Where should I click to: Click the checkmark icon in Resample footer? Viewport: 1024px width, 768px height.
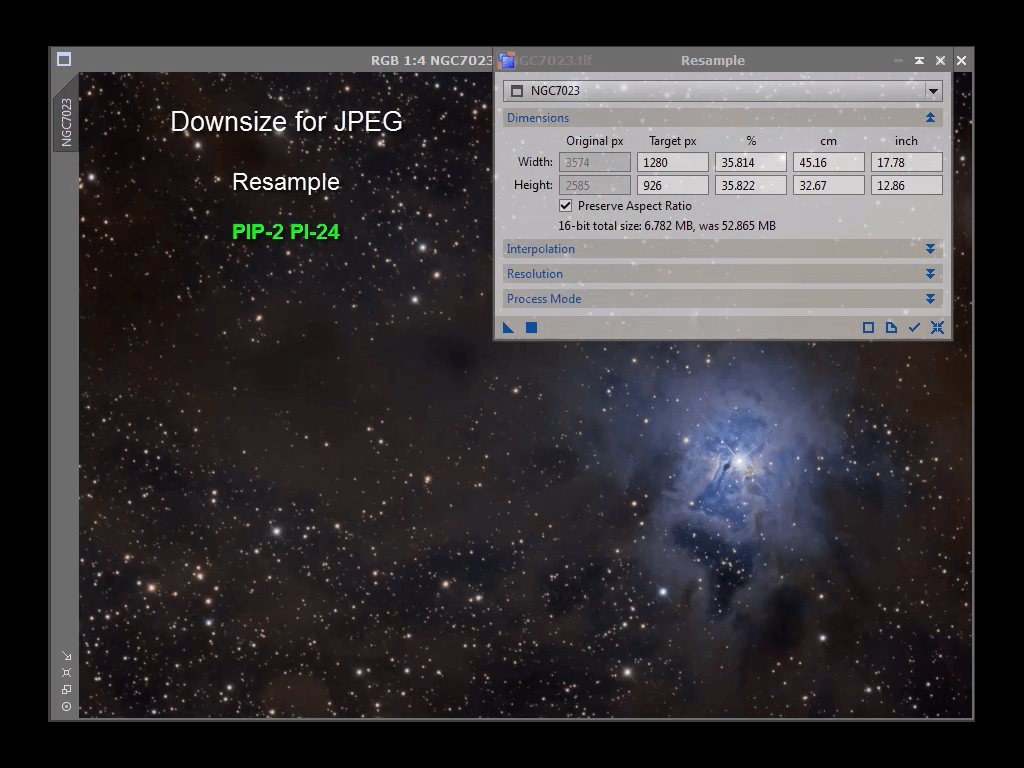coord(914,327)
